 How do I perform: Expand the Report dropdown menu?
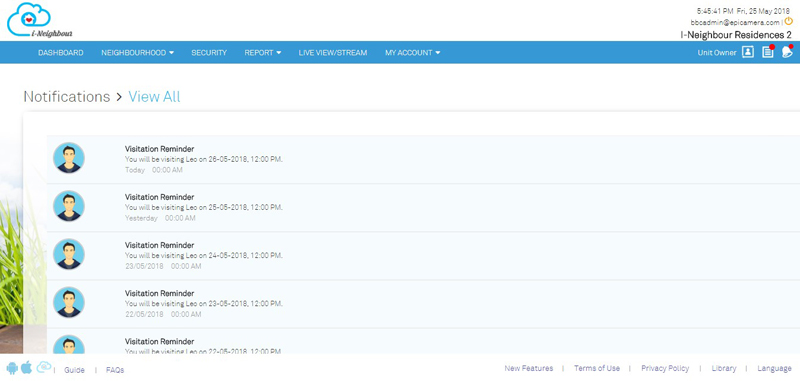pos(263,53)
